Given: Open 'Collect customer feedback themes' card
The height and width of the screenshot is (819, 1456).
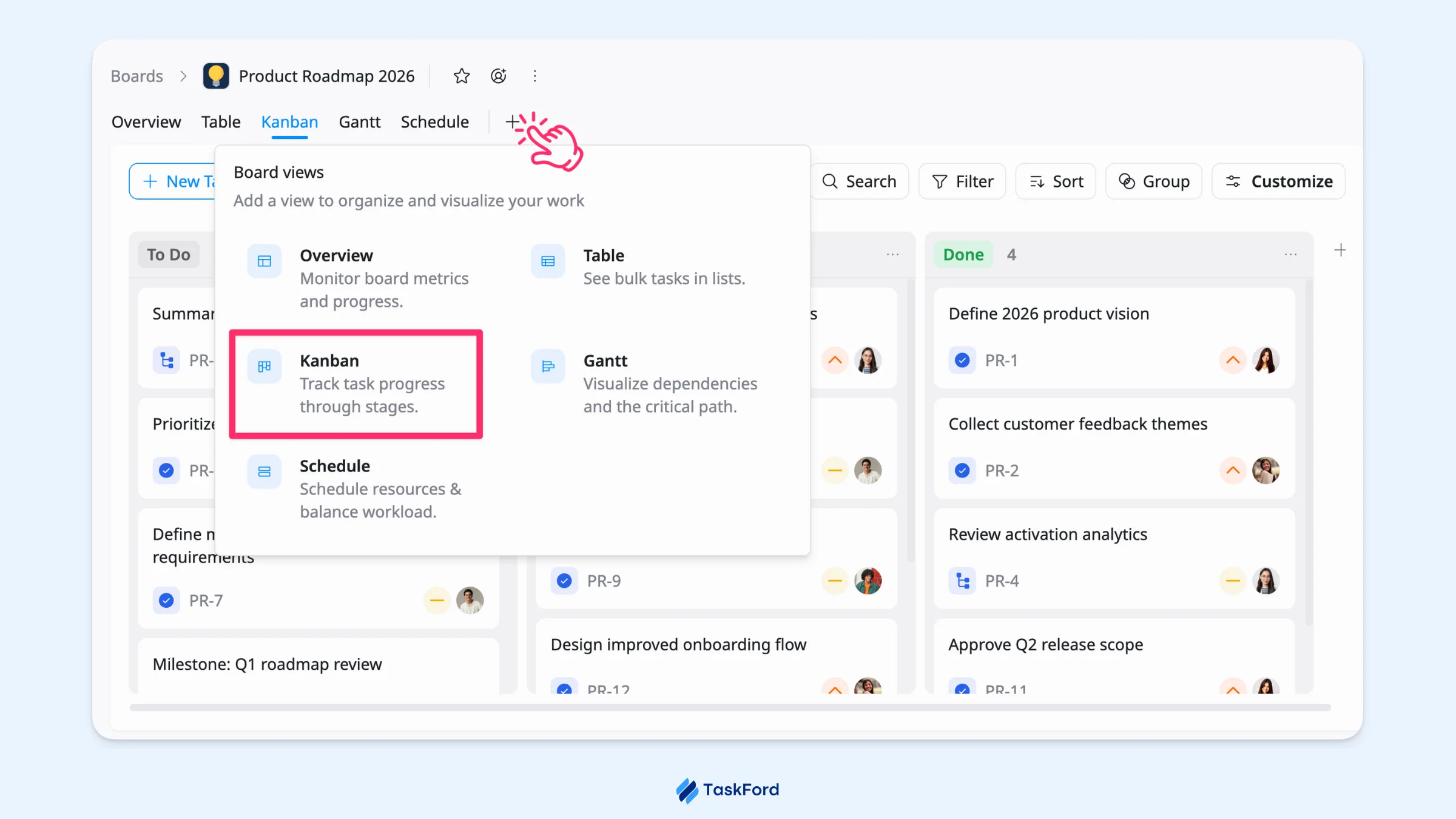Looking at the screenshot, I should [x=1114, y=448].
